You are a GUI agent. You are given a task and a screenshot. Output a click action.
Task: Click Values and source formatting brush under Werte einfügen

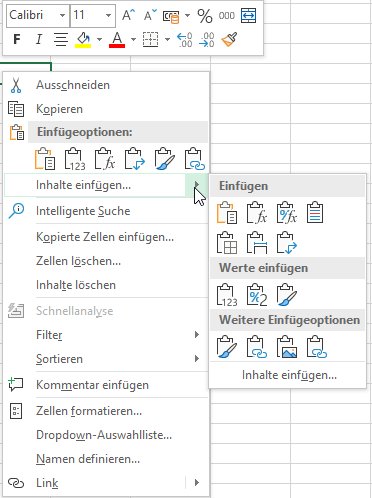(x=287, y=295)
